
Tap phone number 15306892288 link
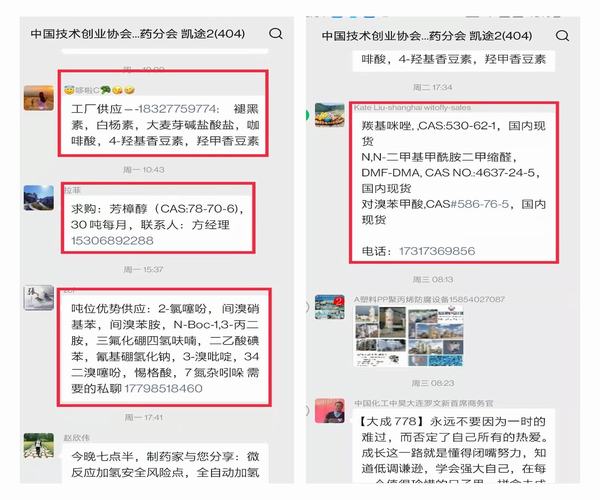pos(112,241)
